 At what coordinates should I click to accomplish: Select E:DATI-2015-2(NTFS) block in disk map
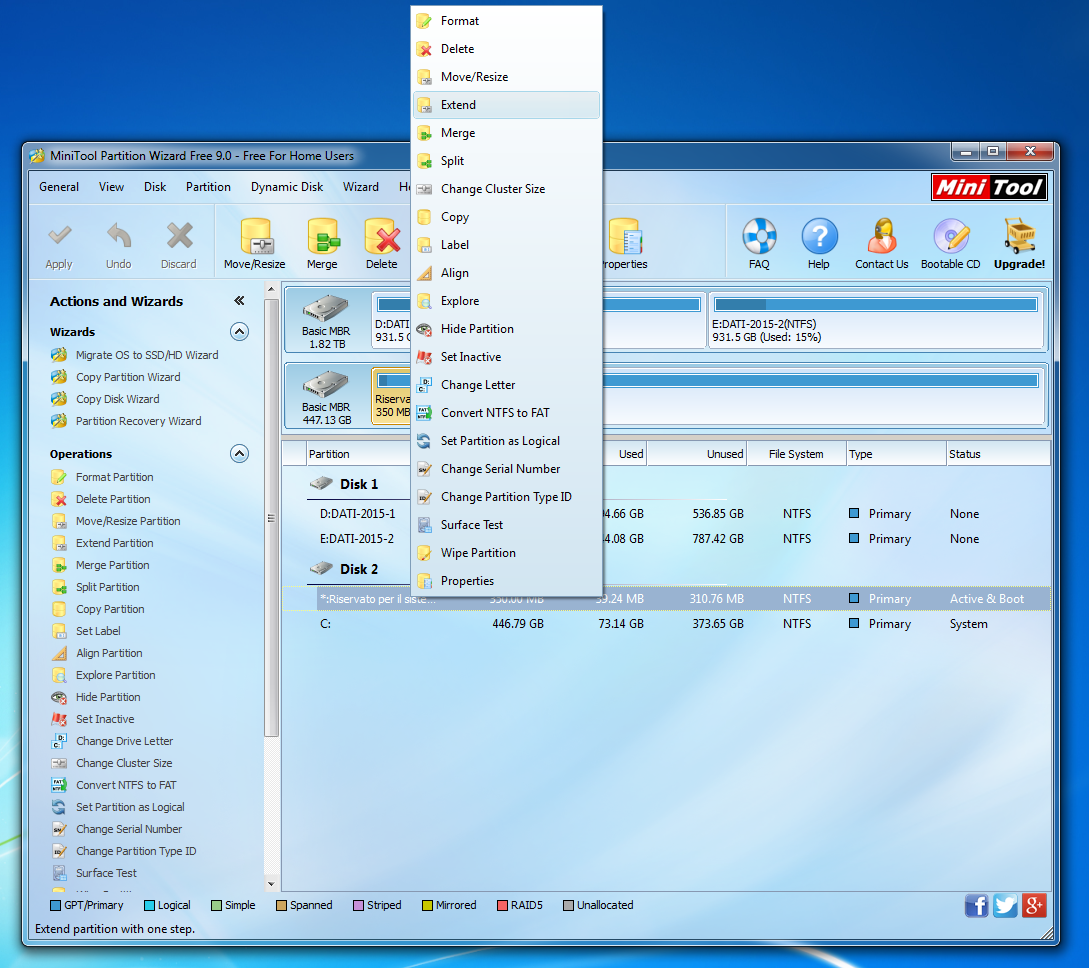click(876, 319)
